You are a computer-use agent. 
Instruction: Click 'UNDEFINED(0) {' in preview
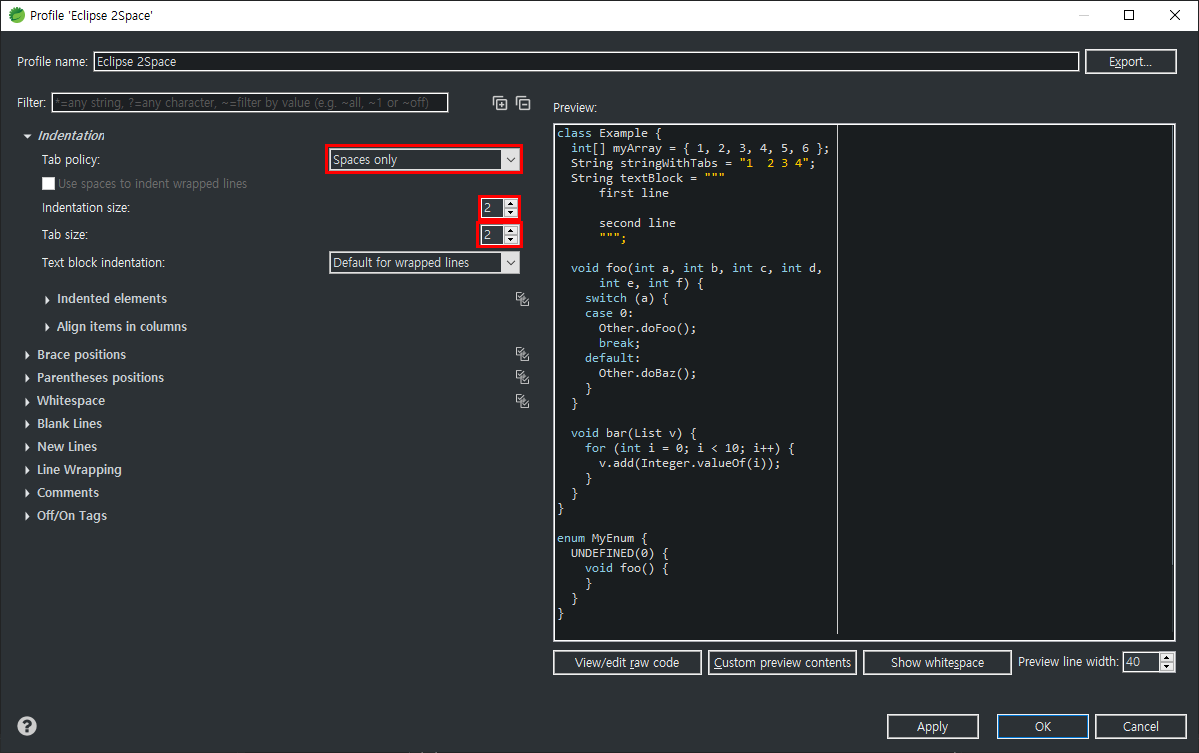point(619,553)
